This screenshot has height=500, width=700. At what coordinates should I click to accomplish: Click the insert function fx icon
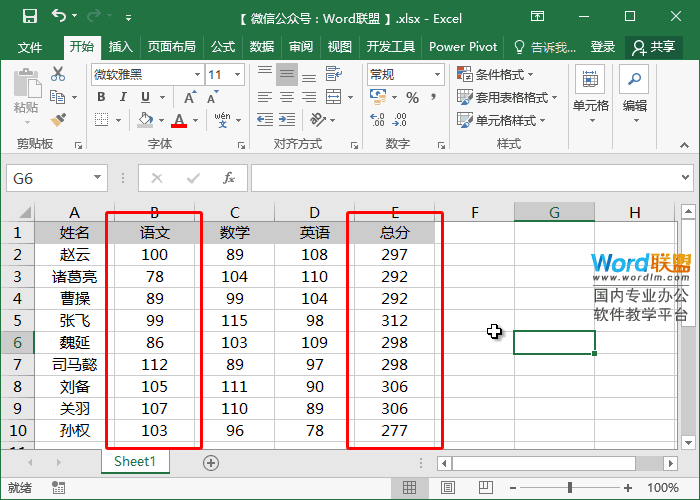pos(229,178)
